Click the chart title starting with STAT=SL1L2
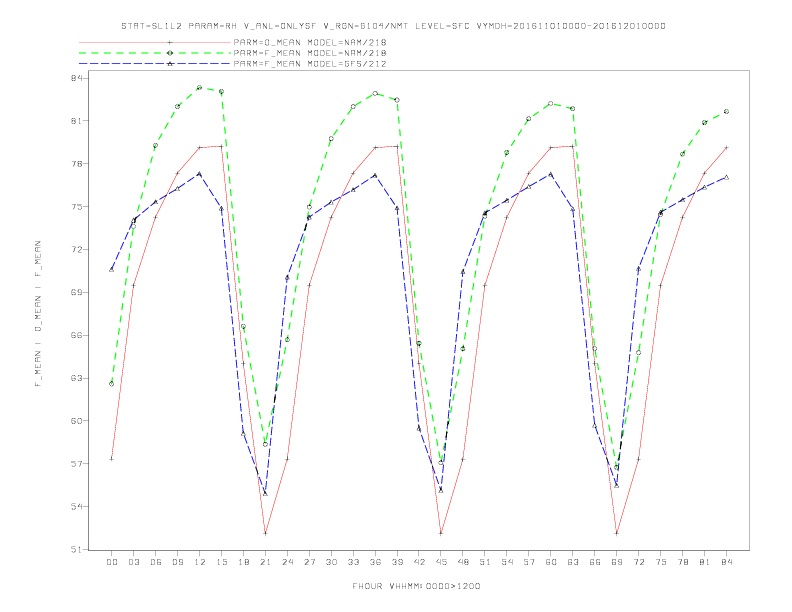 (393, 26)
